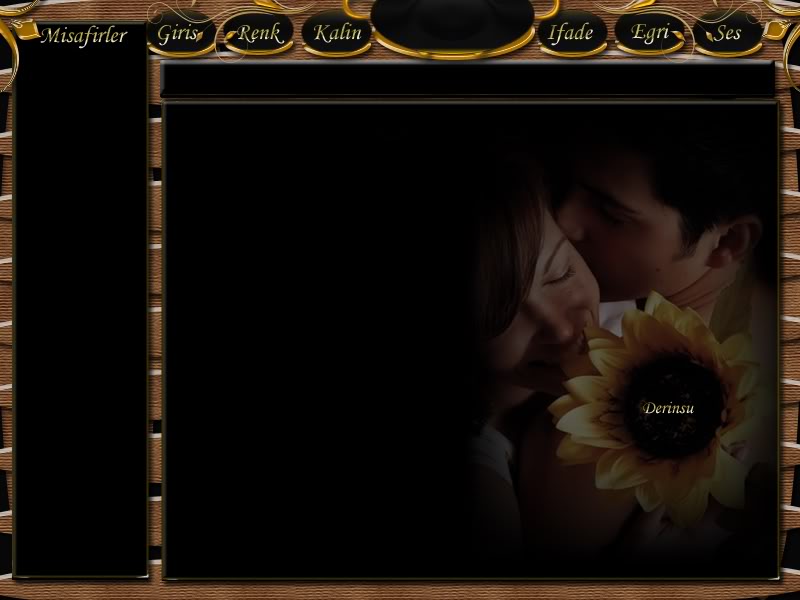
Task: Click the gold leaf left of Renk
Action: 231,36
